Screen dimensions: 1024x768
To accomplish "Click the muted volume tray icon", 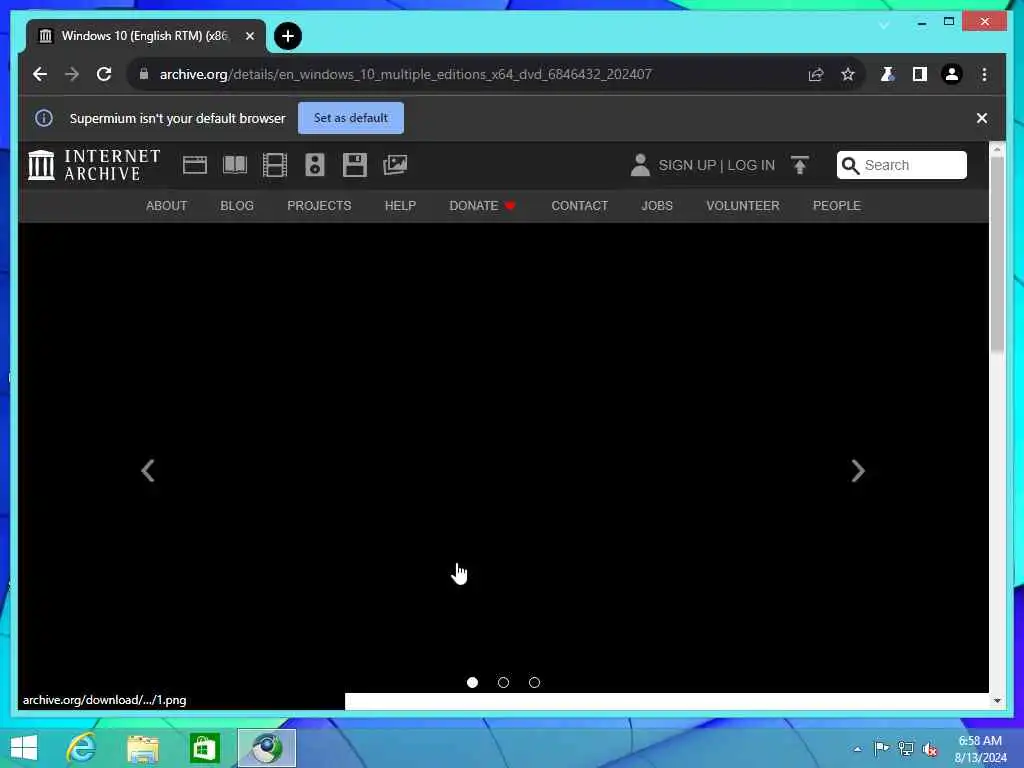I will 930,749.
